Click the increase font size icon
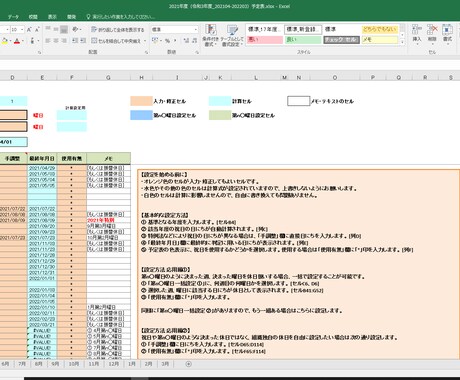 pos(29,30)
